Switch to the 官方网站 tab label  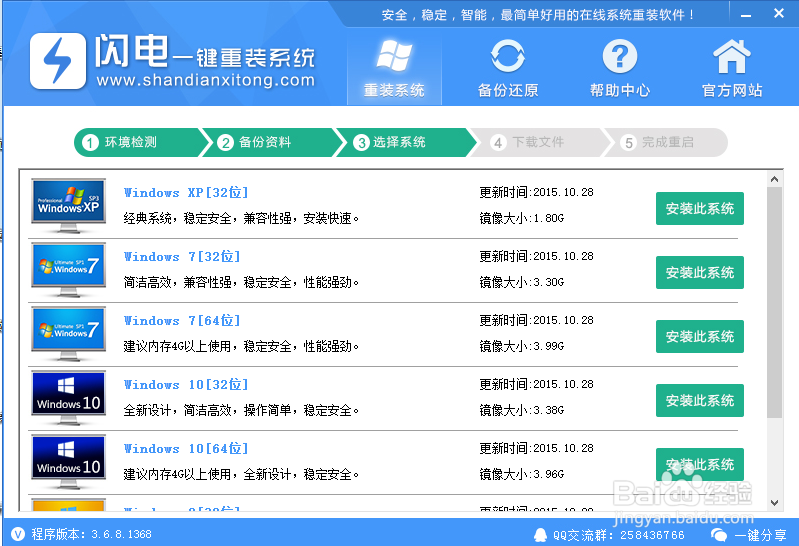732,90
